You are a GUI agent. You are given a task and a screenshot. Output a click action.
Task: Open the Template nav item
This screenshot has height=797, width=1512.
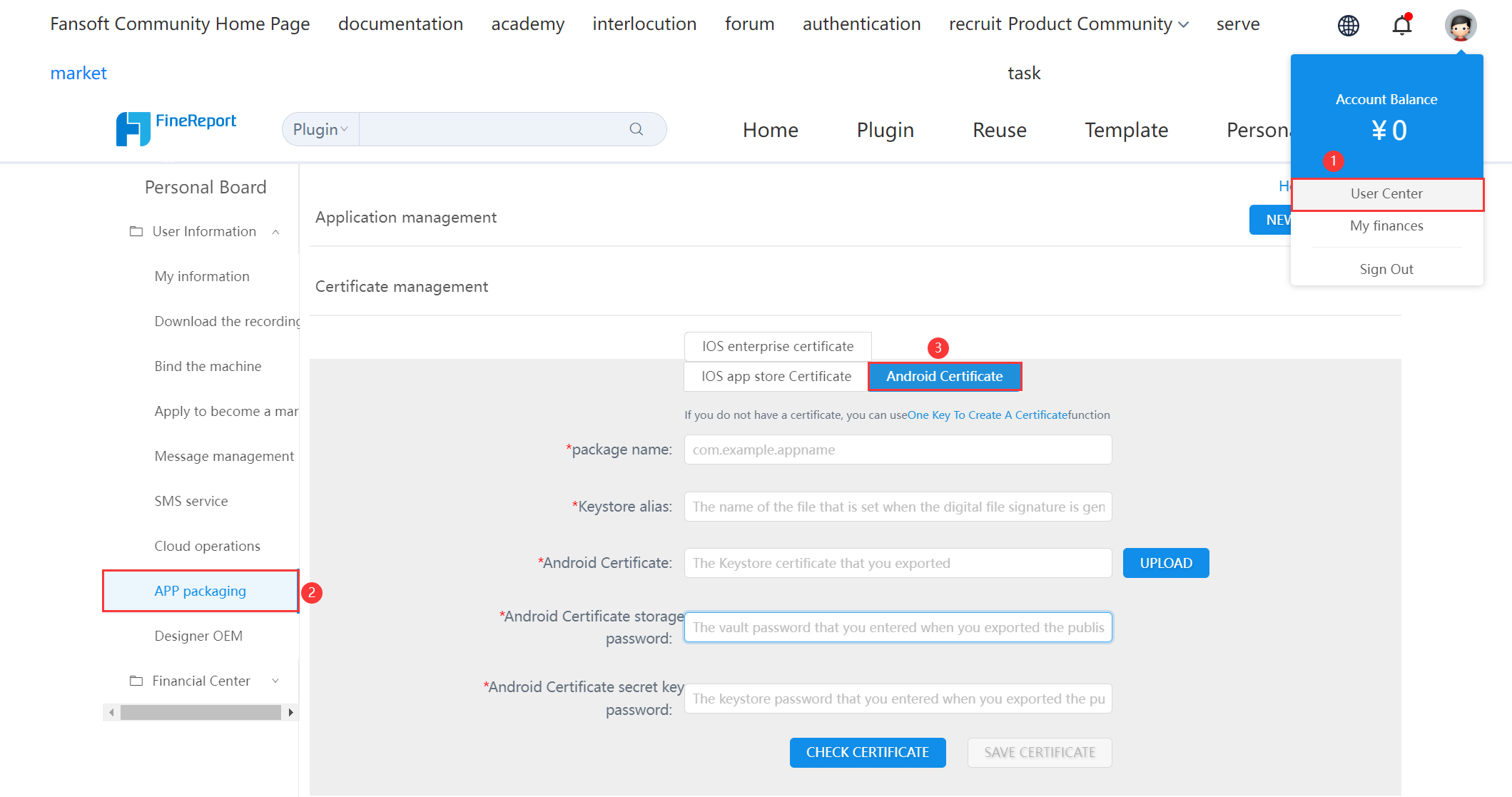(x=1126, y=130)
